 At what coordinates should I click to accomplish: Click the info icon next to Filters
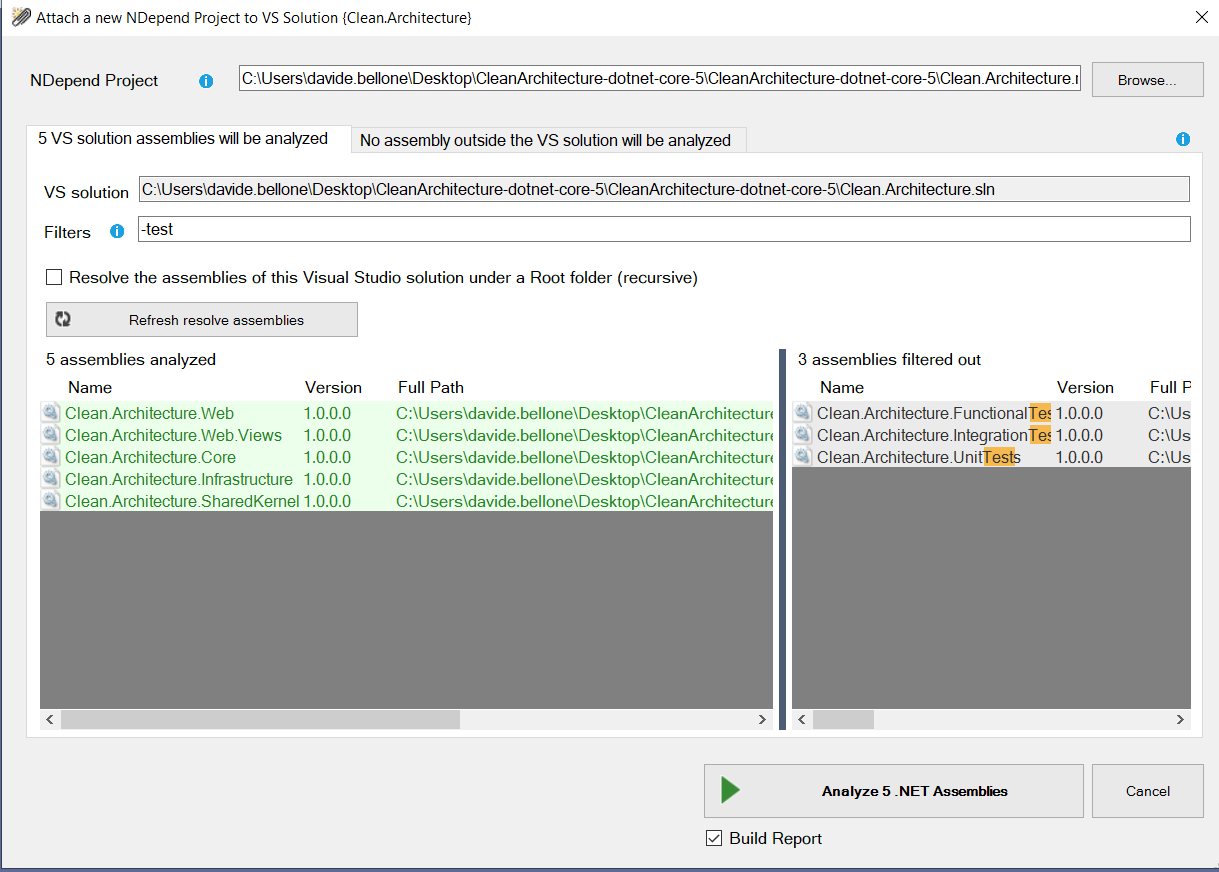point(117,231)
